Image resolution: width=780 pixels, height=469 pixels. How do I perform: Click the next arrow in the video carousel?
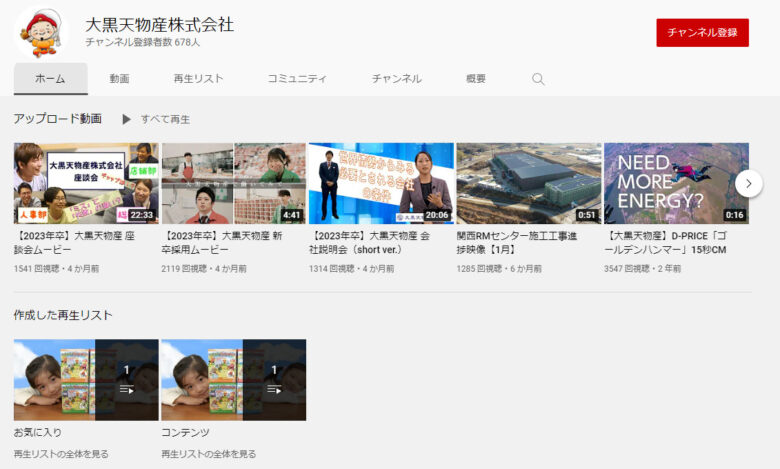pyautogui.click(x=748, y=184)
